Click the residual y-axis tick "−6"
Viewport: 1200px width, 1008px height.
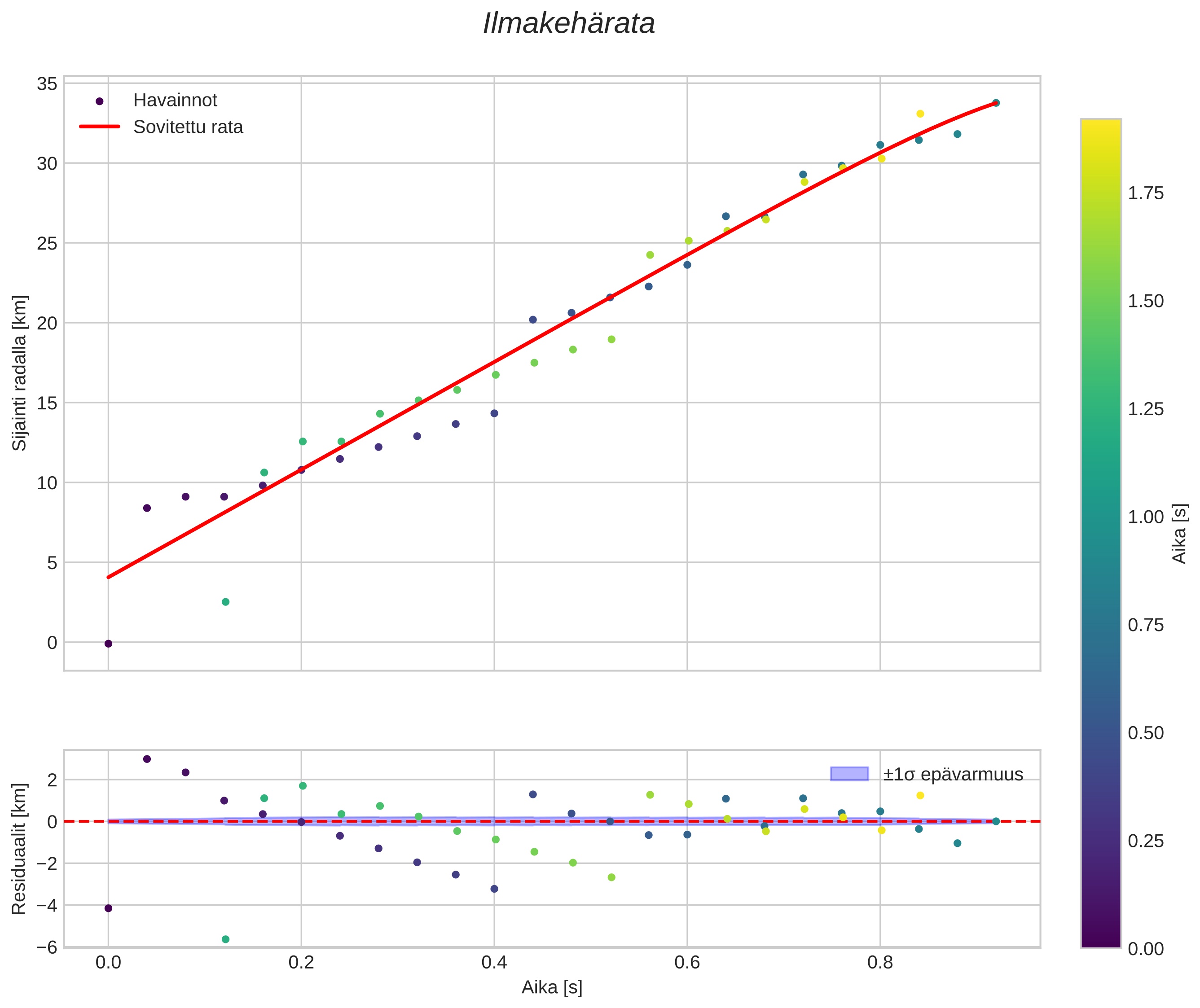46,947
